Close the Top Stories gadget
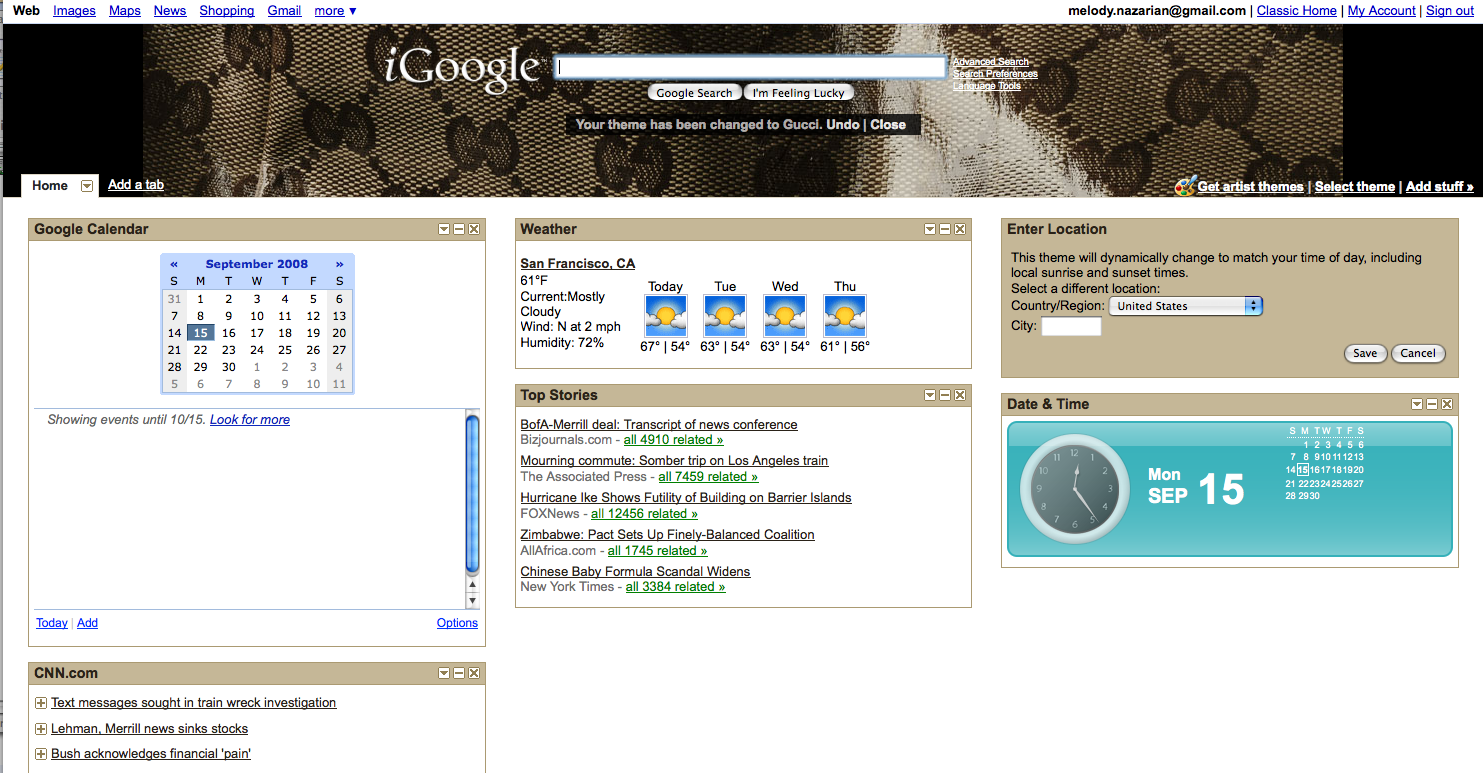Viewport: 1483px width, 773px height. pos(960,395)
